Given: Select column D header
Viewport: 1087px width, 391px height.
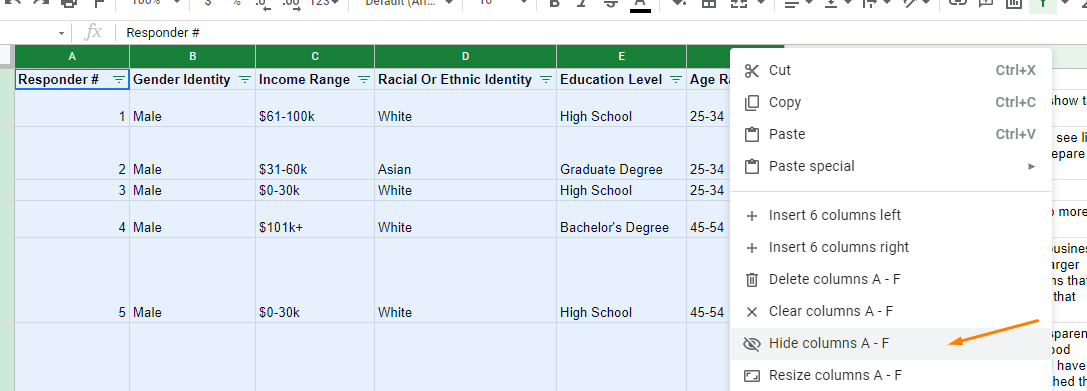Looking at the screenshot, I should click(465, 56).
